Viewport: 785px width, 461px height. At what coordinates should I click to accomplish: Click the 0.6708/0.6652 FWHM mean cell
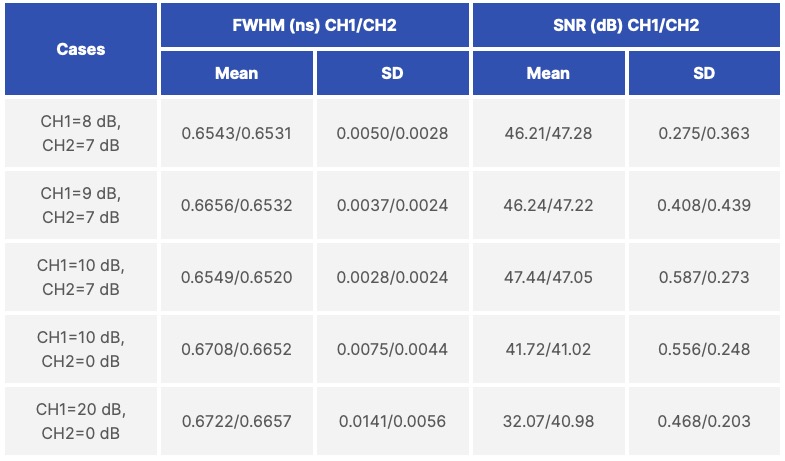pos(236,349)
